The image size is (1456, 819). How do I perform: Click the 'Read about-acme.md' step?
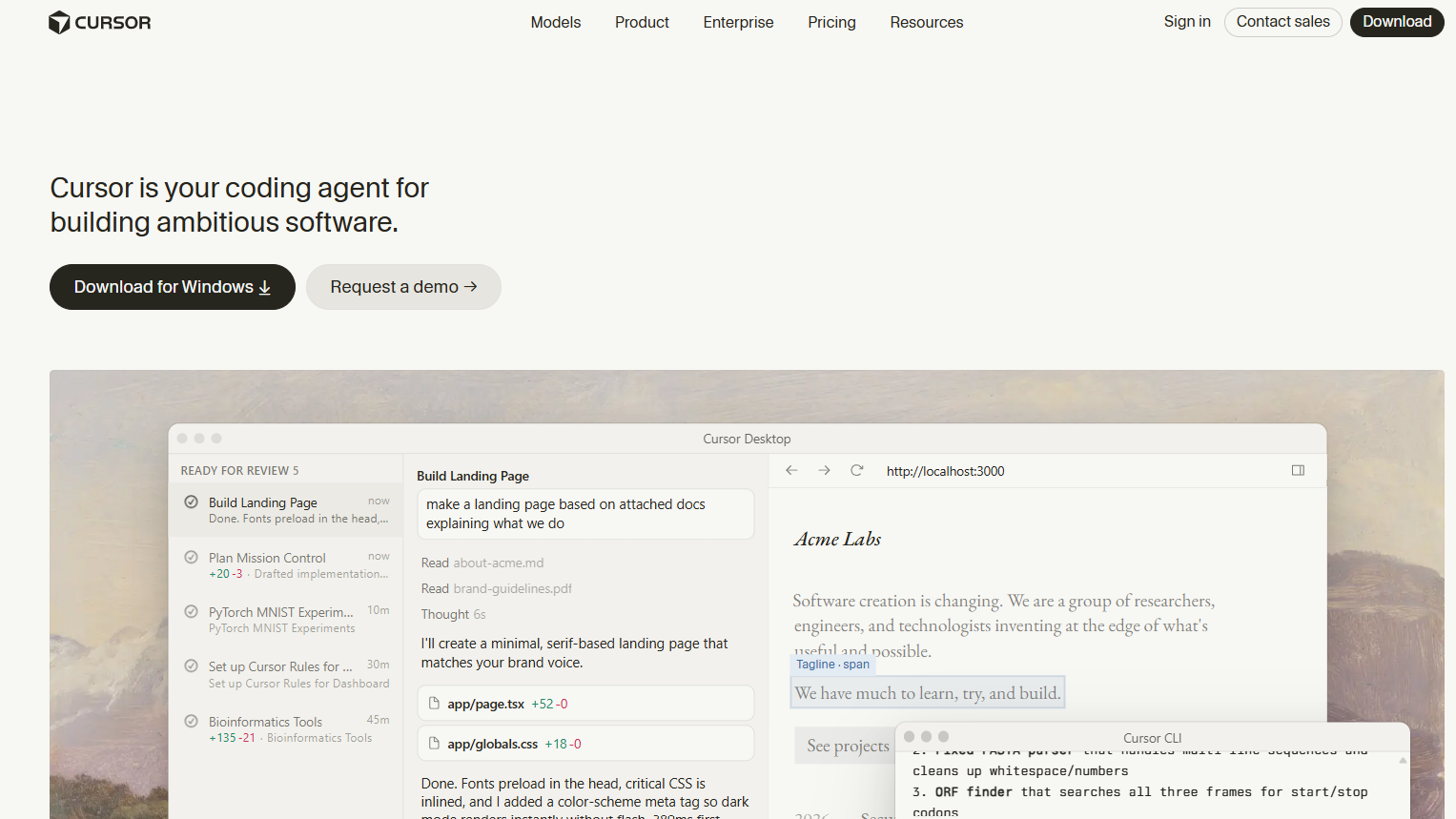pos(482,563)
